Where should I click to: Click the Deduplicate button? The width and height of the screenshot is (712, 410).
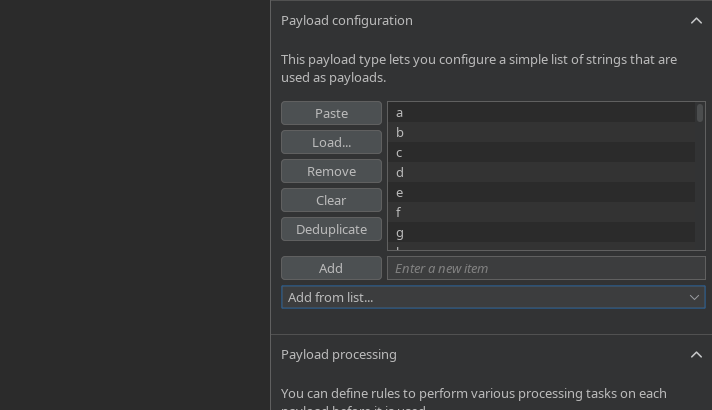331,229
